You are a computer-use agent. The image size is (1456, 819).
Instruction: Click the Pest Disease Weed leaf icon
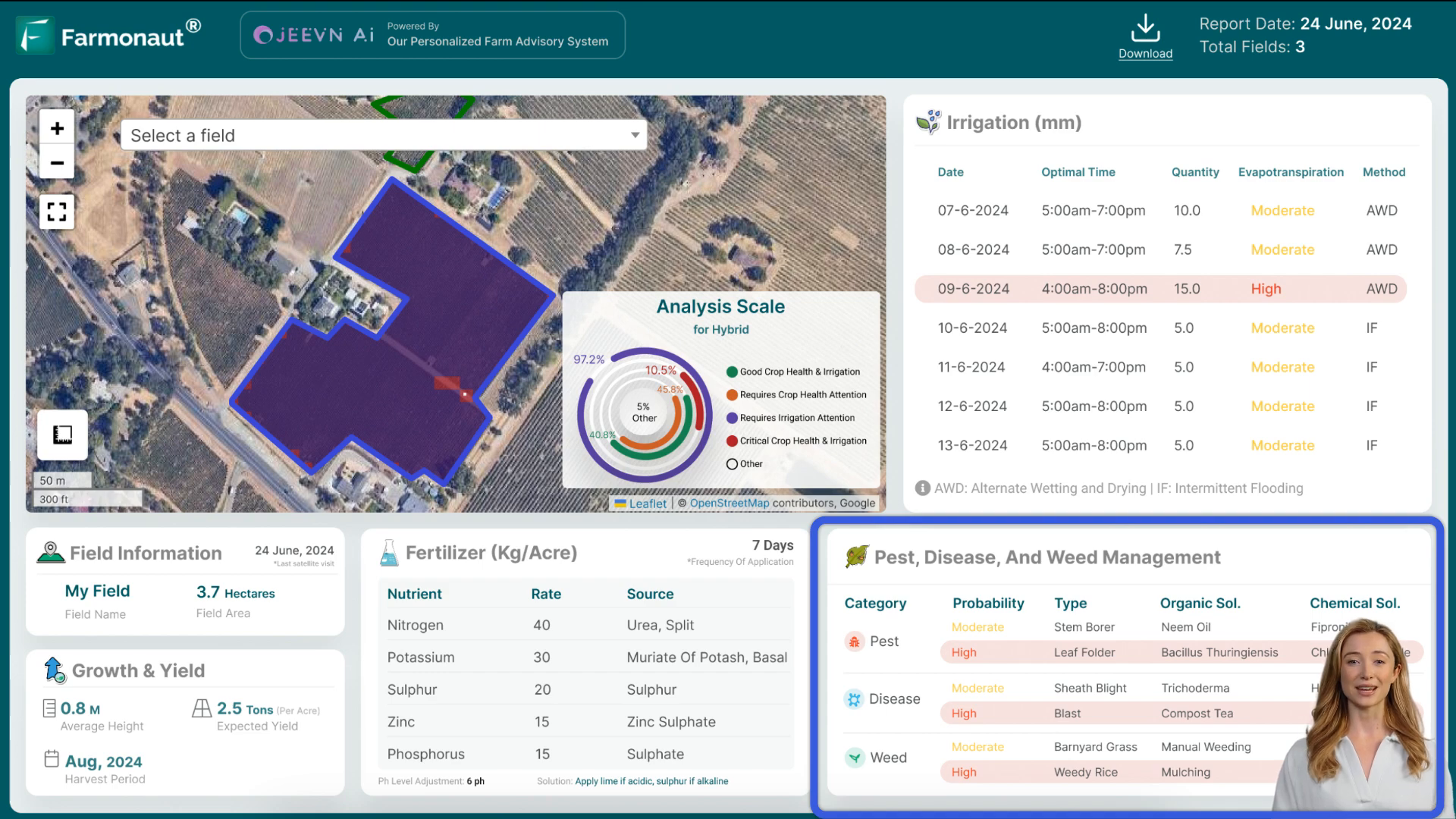click(855, 557)
